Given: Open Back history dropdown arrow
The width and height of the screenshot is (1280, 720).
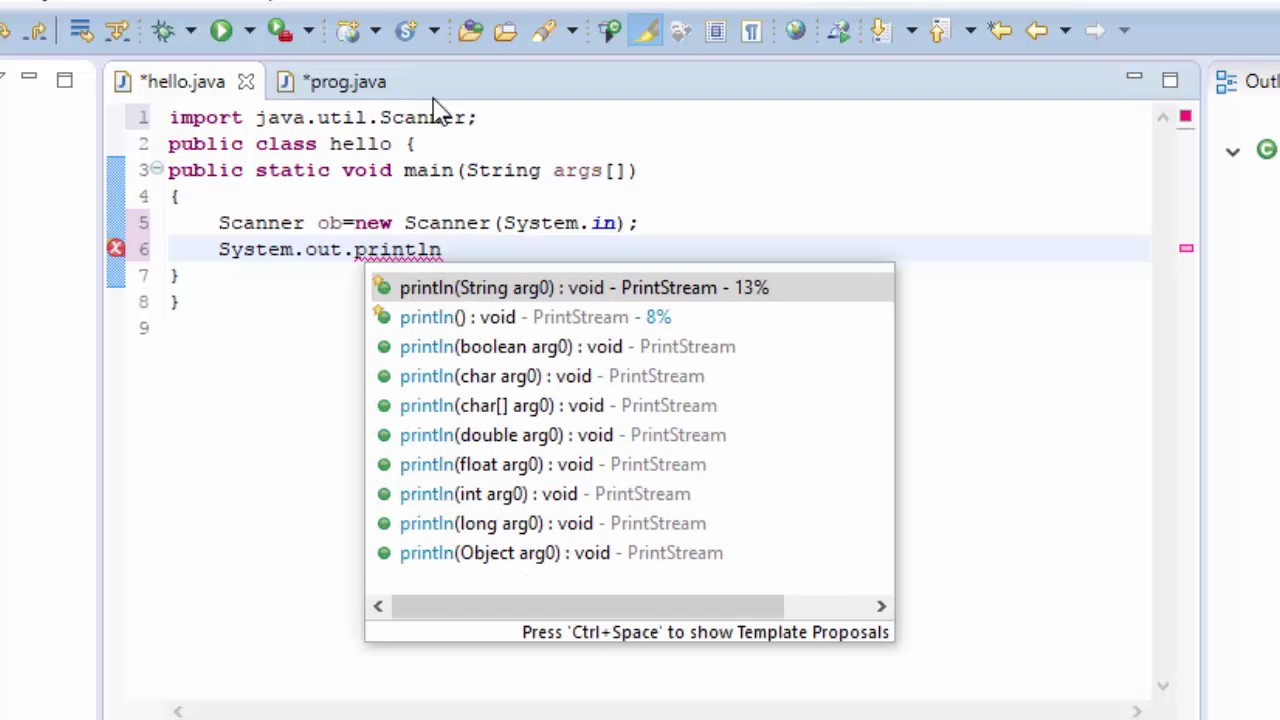Looking at the screenshot, I should (1065, 31).
